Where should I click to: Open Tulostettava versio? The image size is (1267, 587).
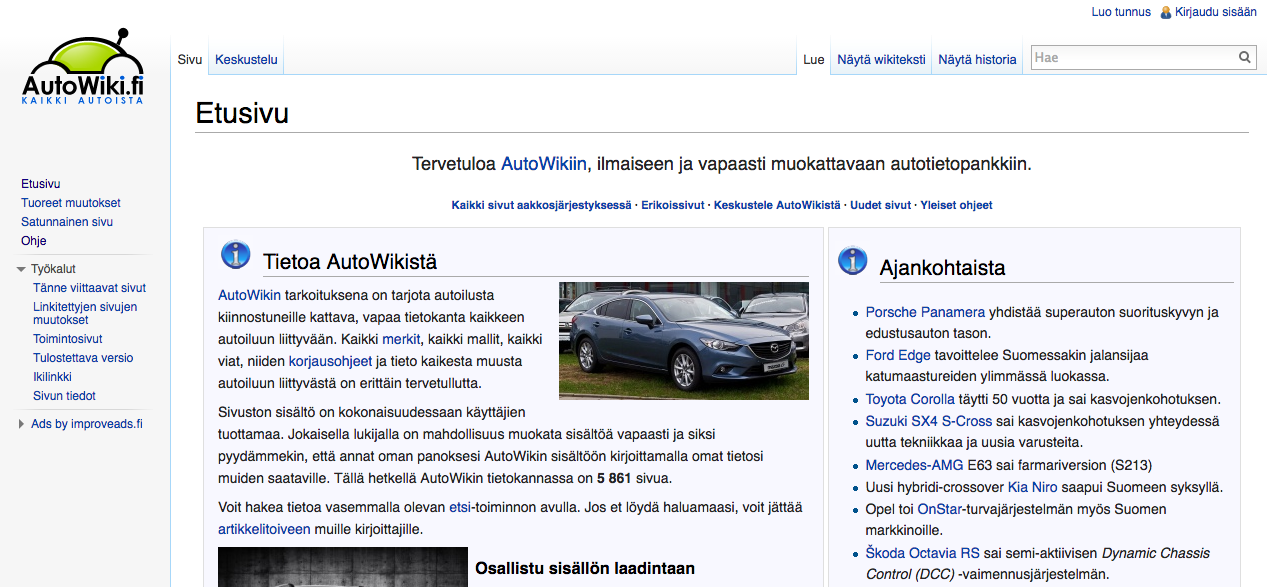pos(83,358)
